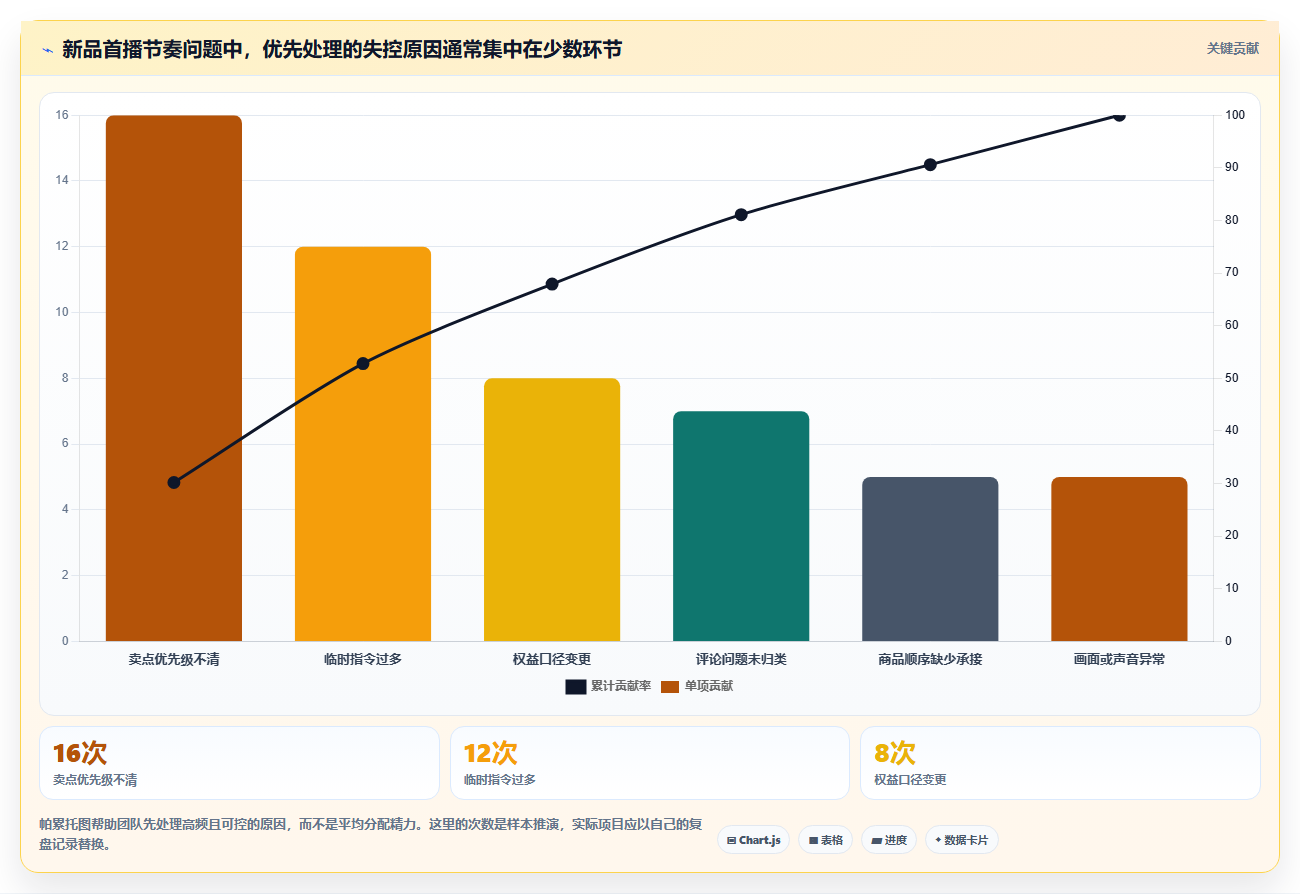Click the line point above 卖点优先级不清
This screenshot has width=1300, height=894.
tap(174, 482)
